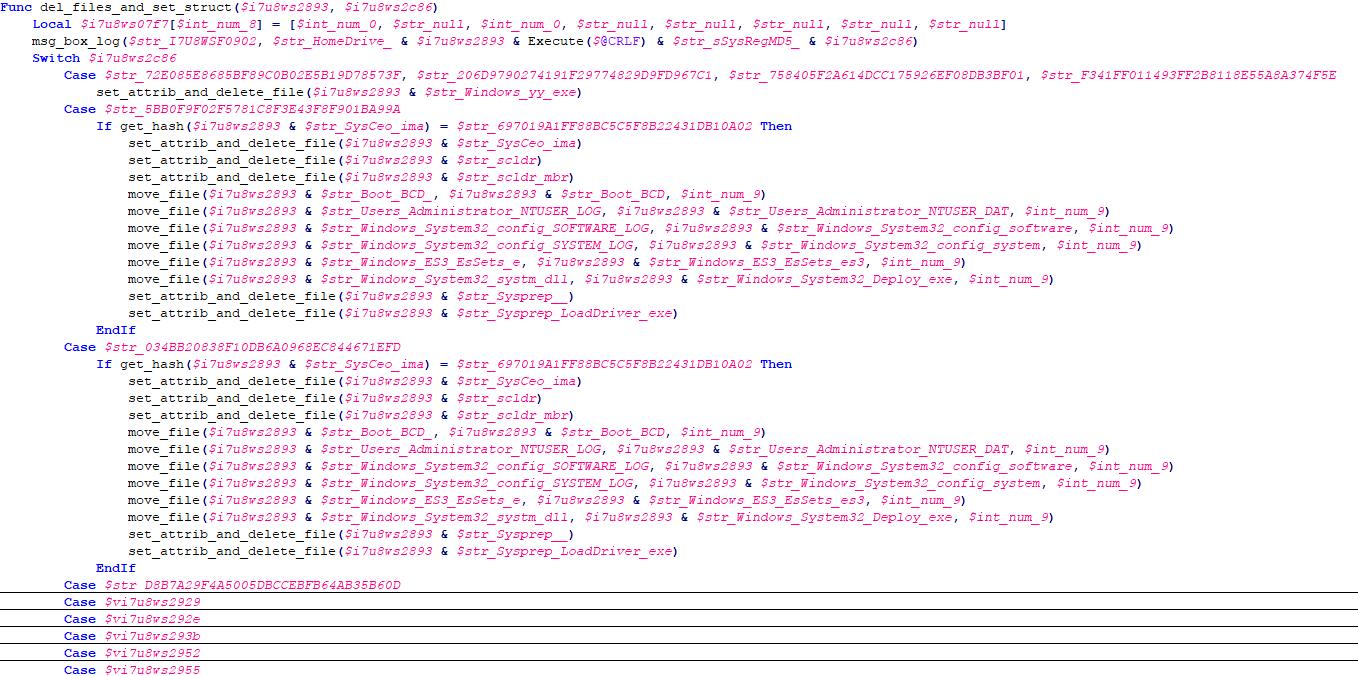The width and height of the screenshot is (1358, 676).
Task: Expand the folded Case $vi7u8ws2952 line
Action: (679, 653)
